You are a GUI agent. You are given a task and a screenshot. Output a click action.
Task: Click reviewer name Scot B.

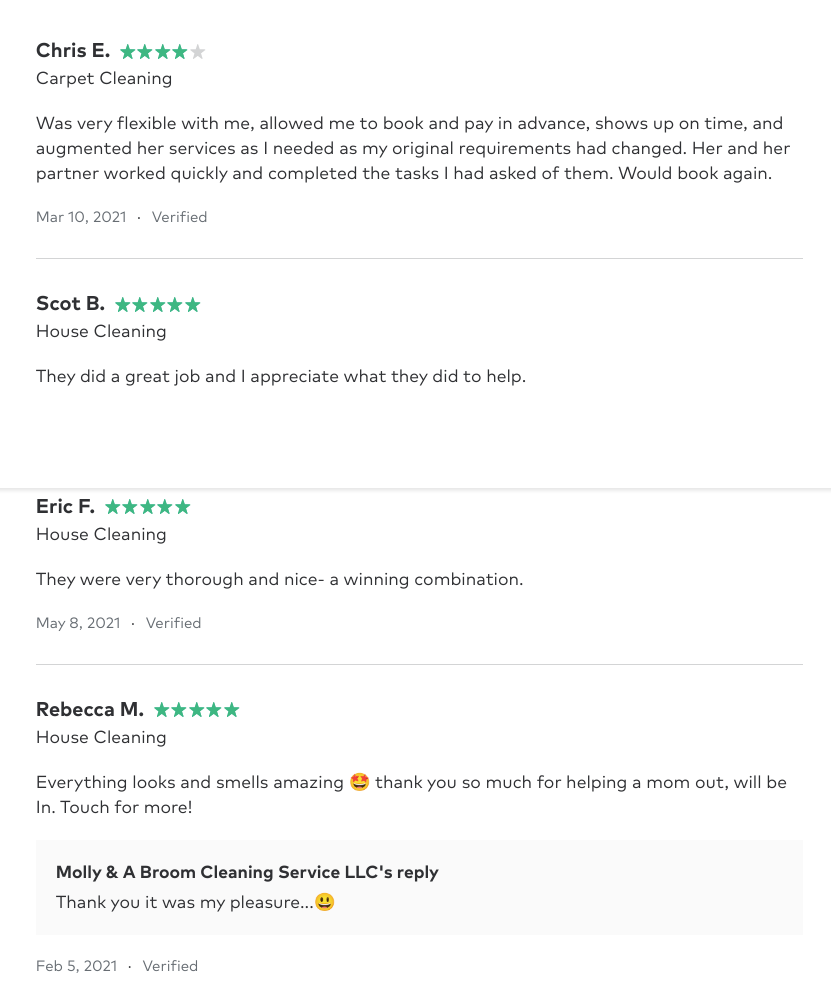[x=70, y=304]
